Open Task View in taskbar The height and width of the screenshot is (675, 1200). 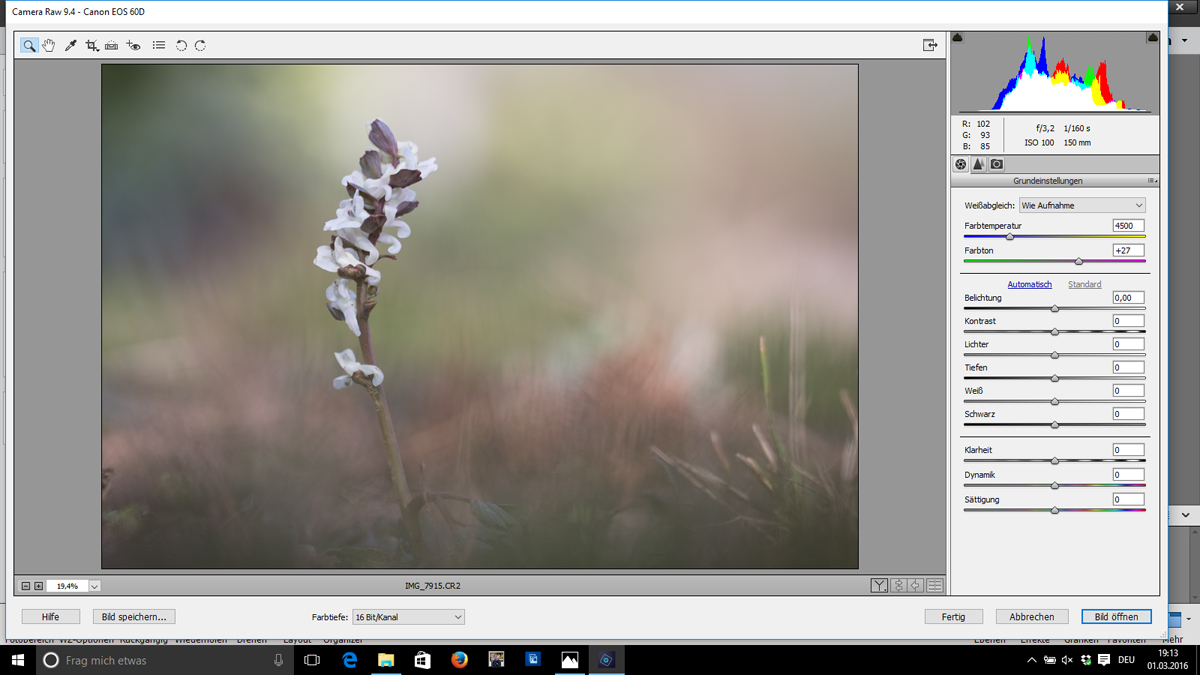click(312, 660)
